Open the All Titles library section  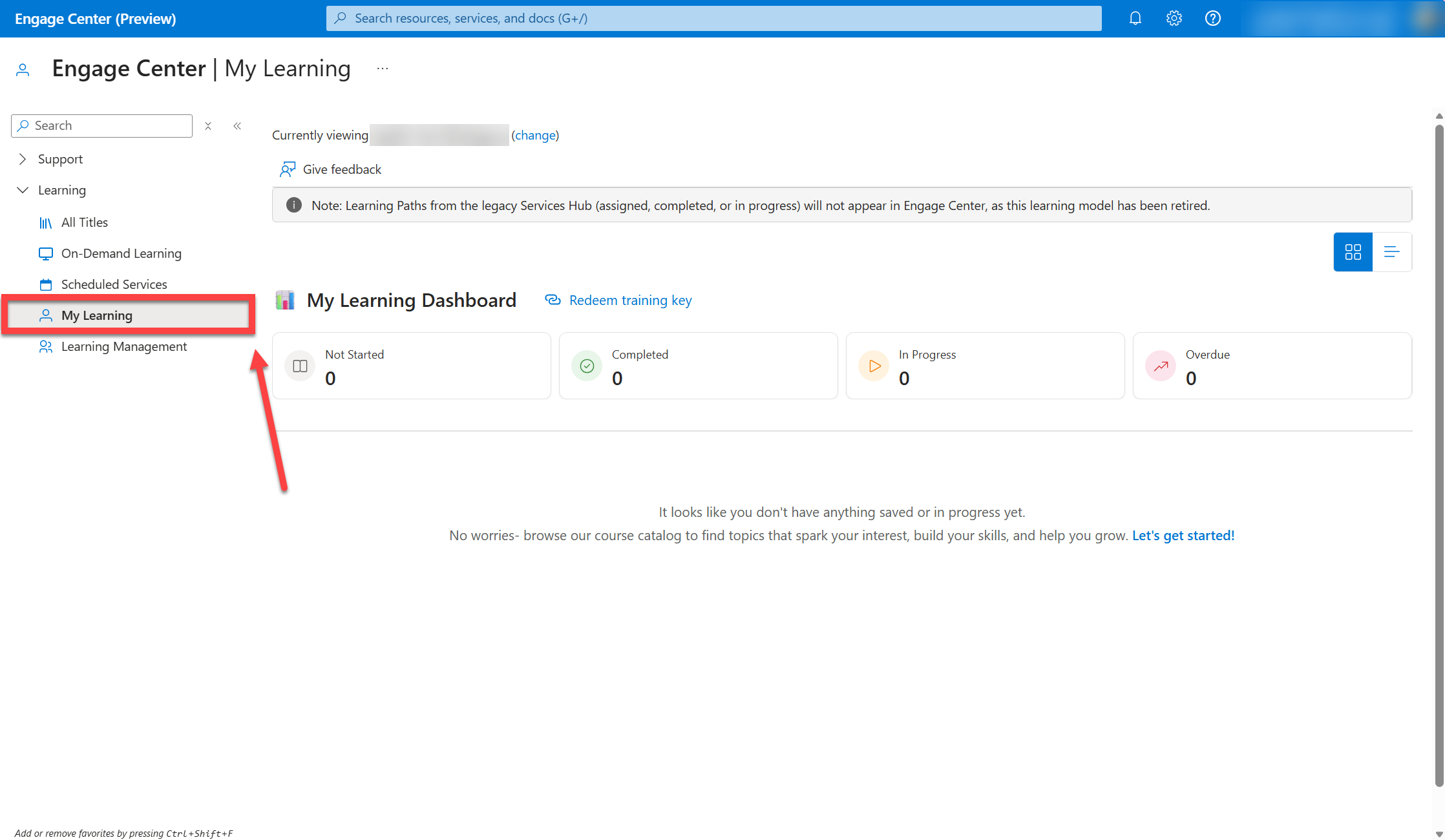coord(85,222)
